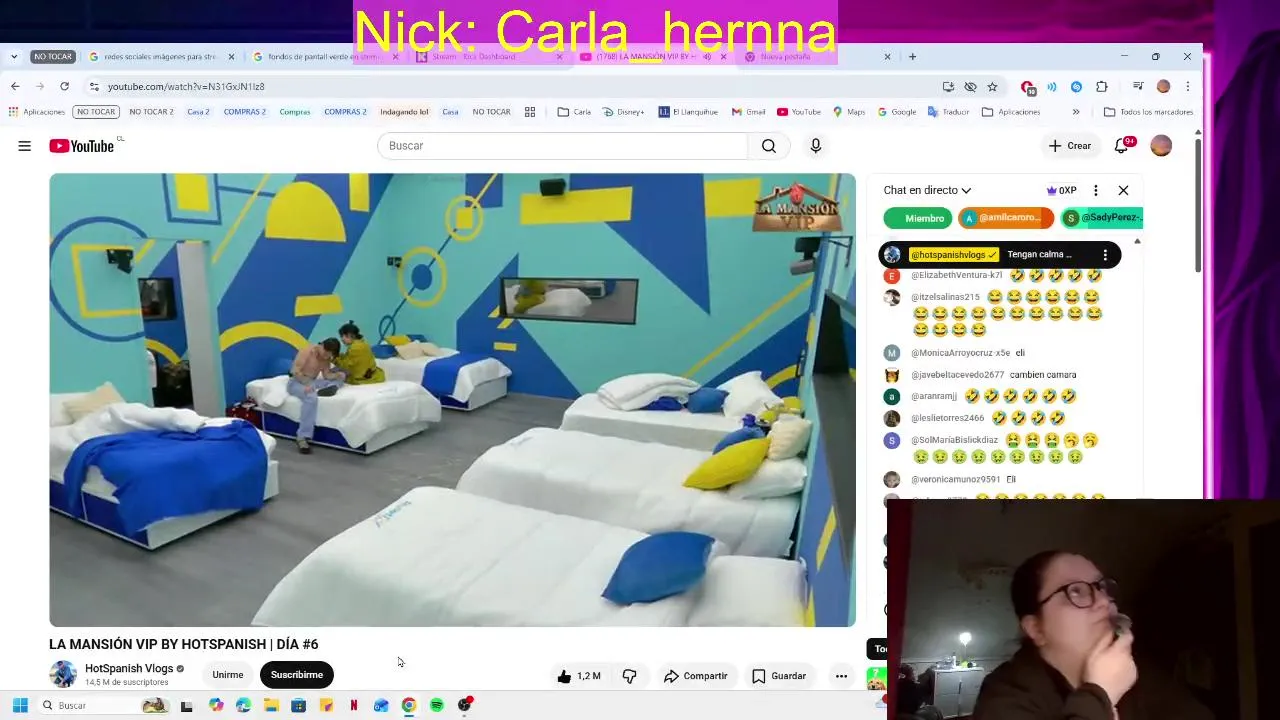Open live chat options three-dot menu
Viewport: 1280px width, 720px height.
[x=1096, y=190]
